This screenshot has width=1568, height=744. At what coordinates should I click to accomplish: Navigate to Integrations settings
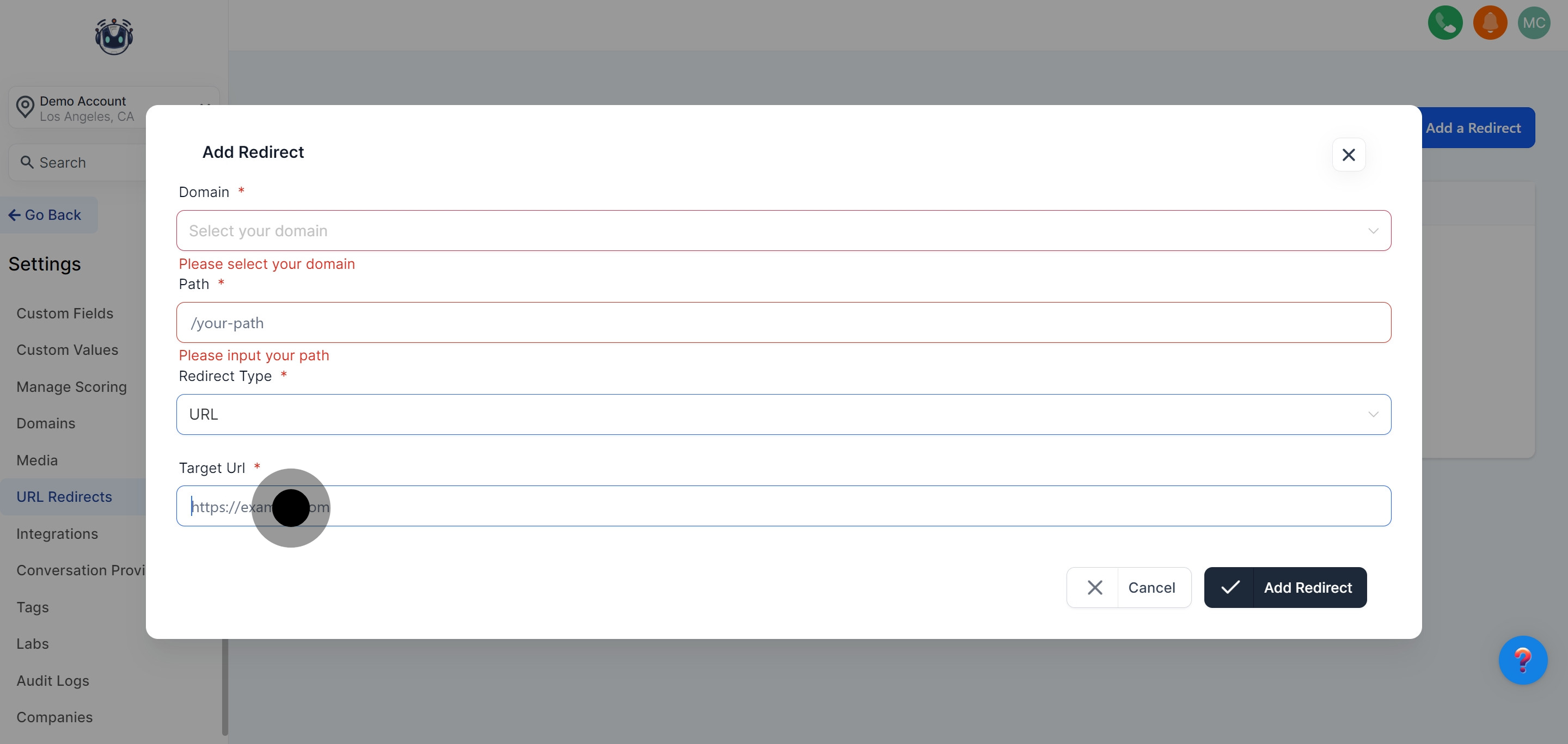pos(57,533)
